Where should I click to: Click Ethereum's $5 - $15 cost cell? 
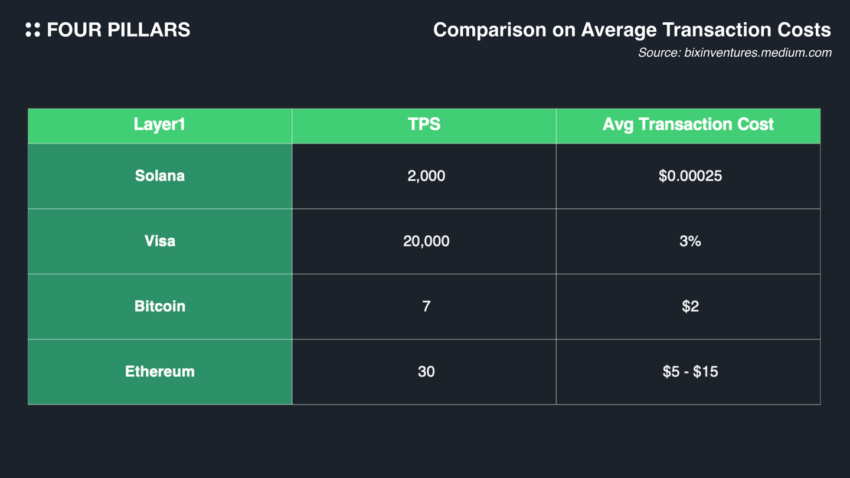pyautogui.click(x=688, y=371)
